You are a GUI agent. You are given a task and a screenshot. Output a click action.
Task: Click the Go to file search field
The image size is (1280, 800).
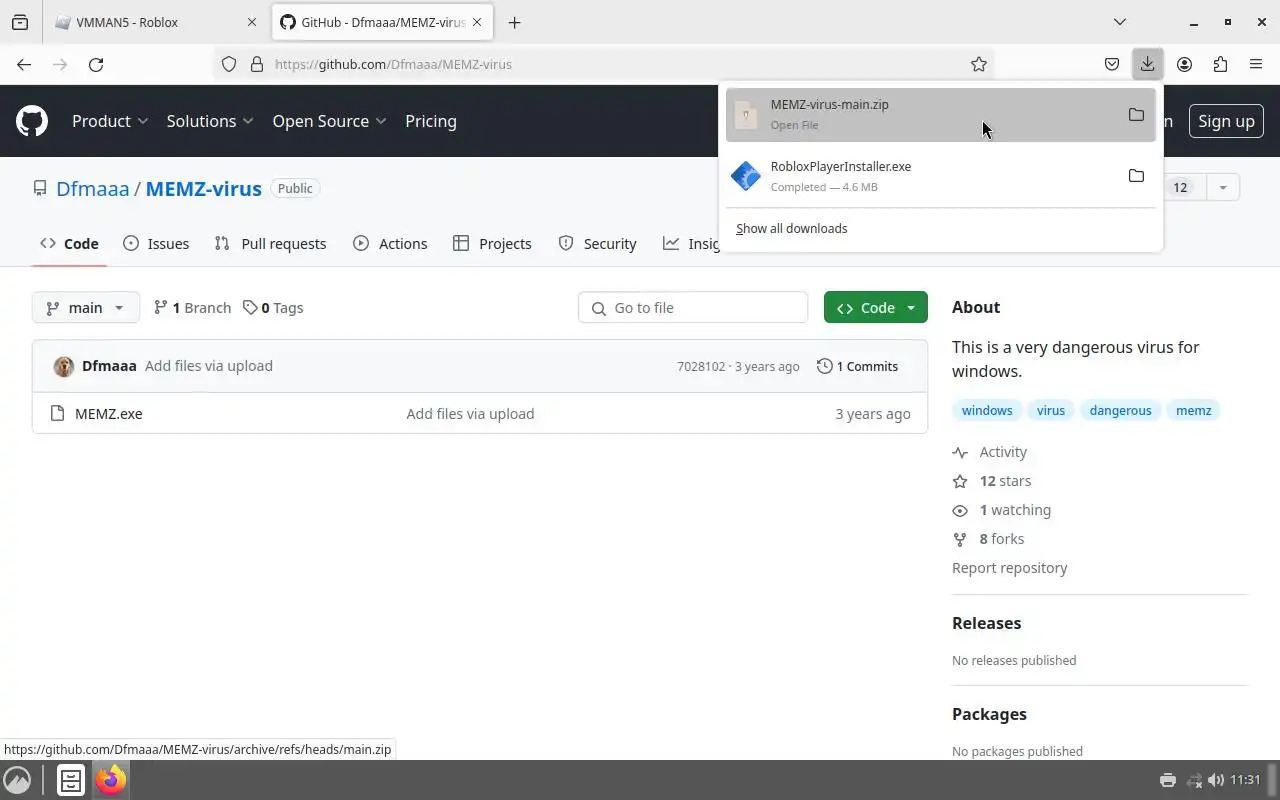point(693,307)
